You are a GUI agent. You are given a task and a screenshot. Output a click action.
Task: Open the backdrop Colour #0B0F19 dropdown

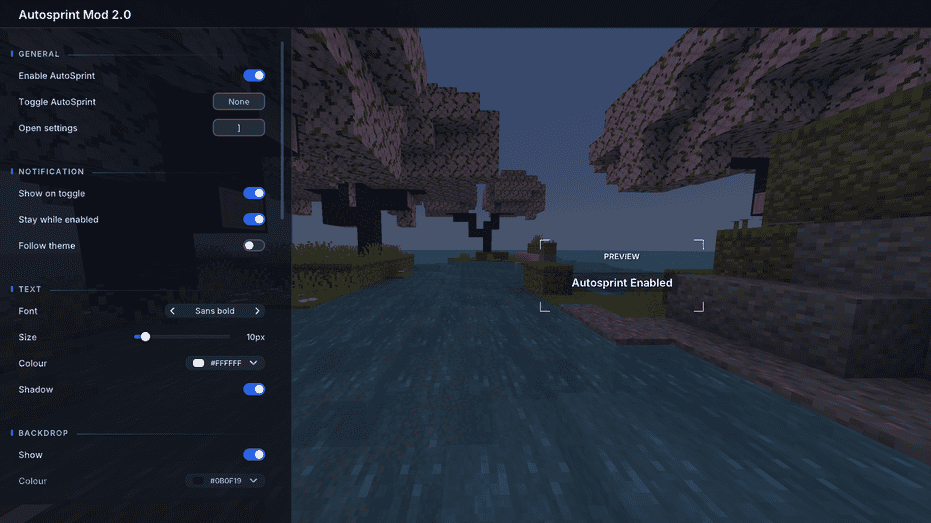click(x=226, y=480)
